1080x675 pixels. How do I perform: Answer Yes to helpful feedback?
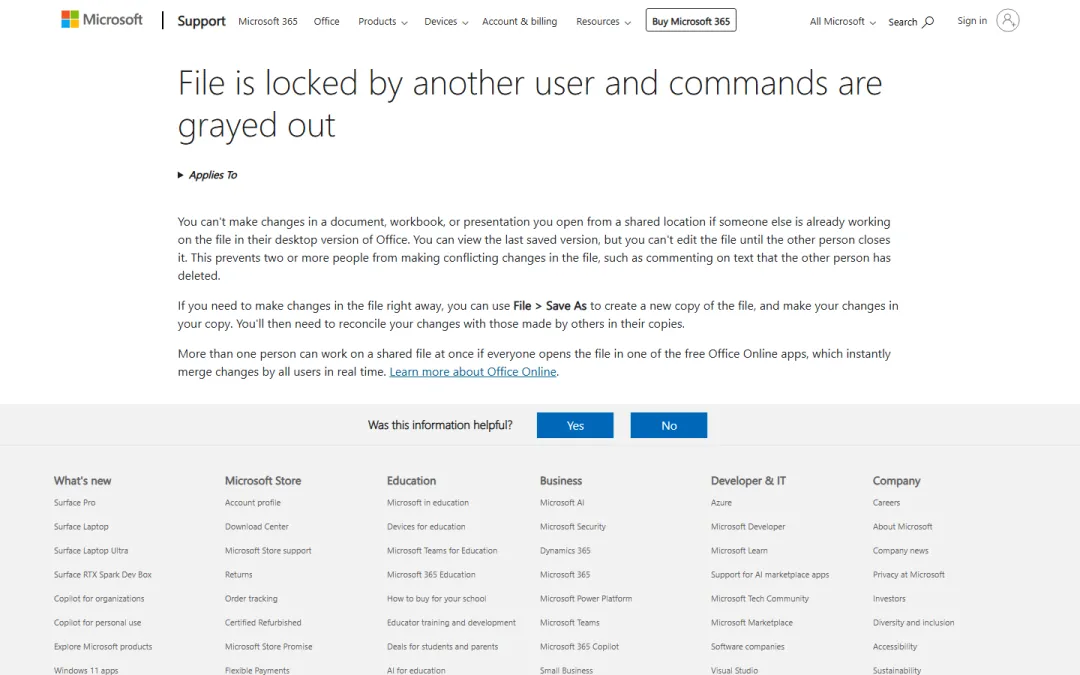tap(575, 425)
